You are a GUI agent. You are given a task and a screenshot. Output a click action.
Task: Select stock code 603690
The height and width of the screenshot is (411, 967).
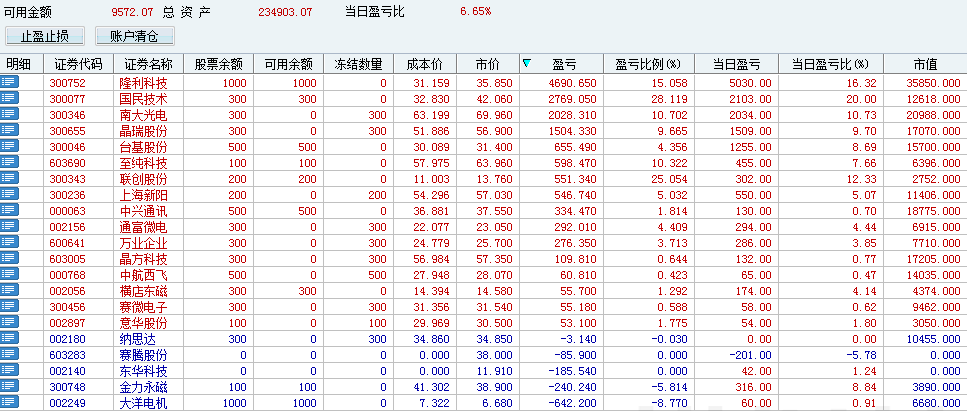pyautogui.click(x=68, y=164)
